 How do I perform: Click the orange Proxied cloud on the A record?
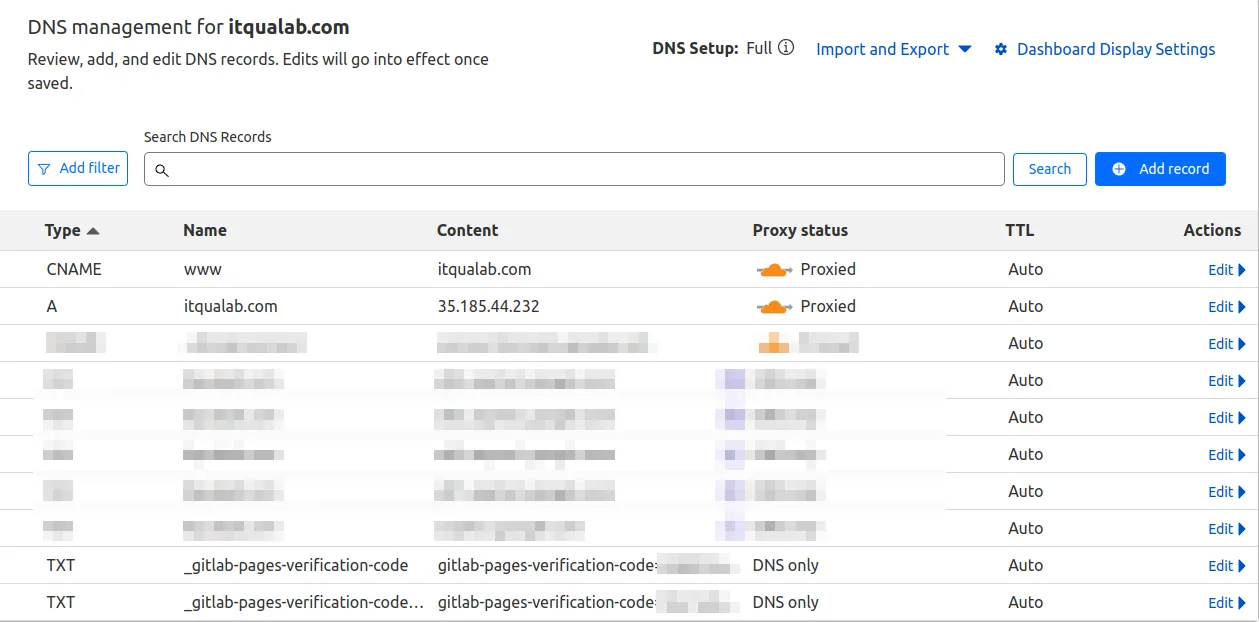coord(772,306)
